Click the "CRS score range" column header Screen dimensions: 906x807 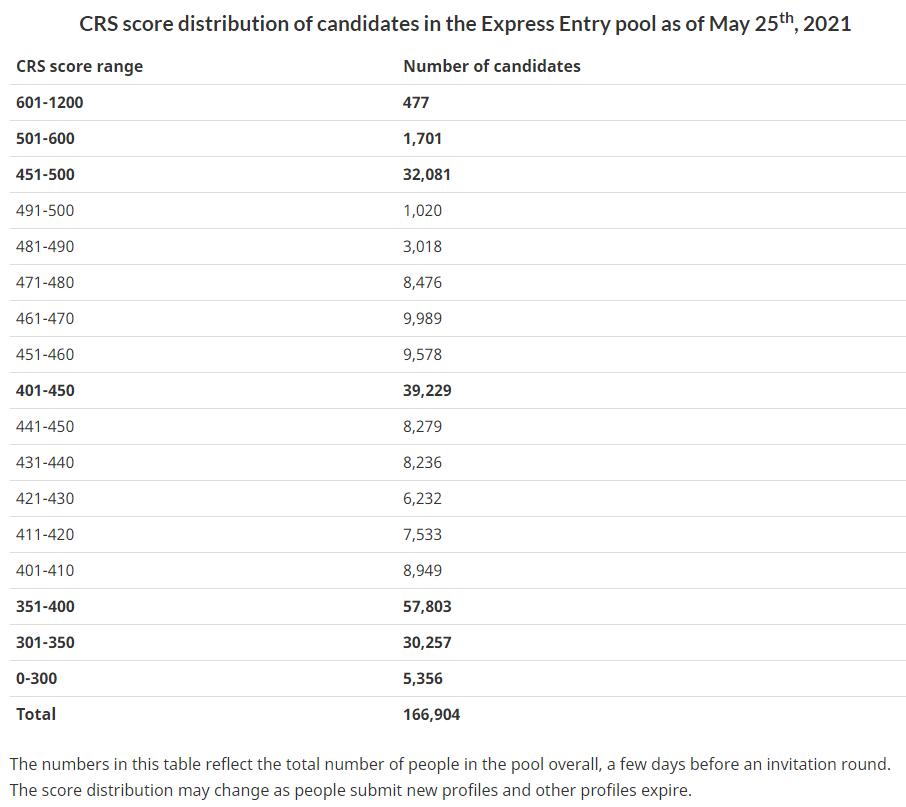click(79, 66)
